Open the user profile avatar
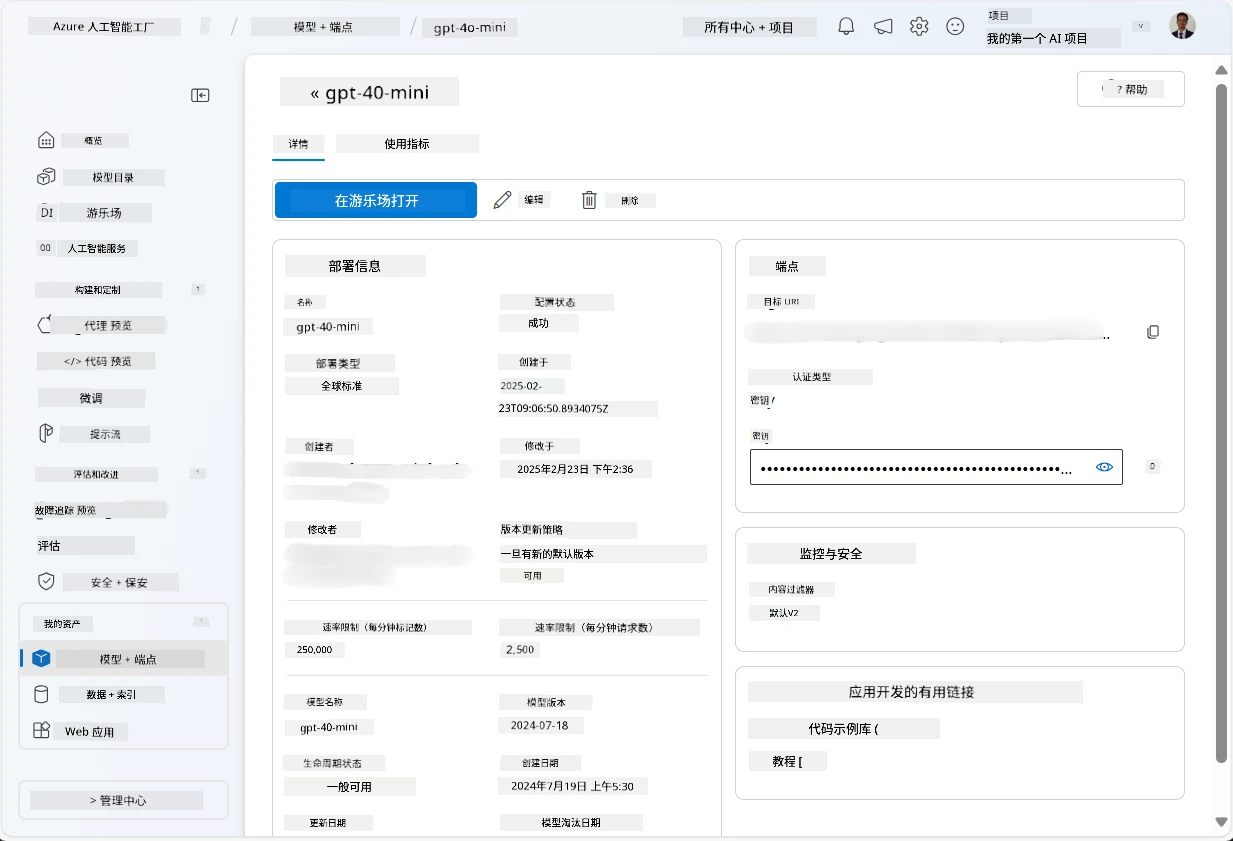Image resolution: width=1233 pixels, height=841 pixels. click(1182, 27)
